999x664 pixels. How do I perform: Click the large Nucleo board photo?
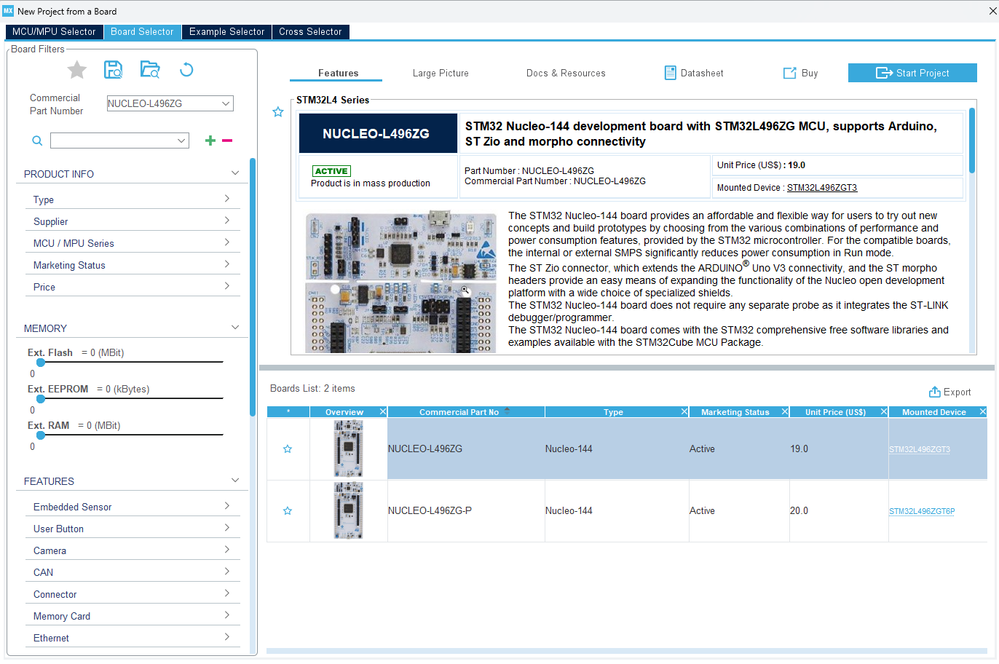pyautogui.click(x=401, y=282)
